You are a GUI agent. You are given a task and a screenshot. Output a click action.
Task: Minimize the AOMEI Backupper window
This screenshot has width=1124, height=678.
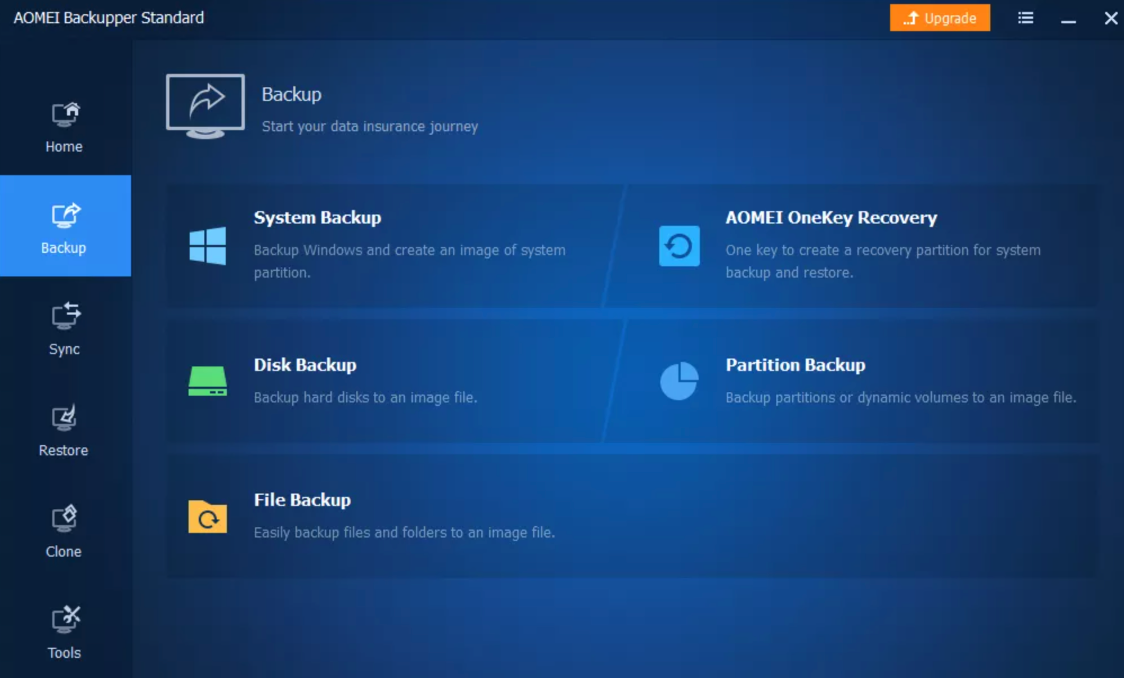tap(1069, 19)
